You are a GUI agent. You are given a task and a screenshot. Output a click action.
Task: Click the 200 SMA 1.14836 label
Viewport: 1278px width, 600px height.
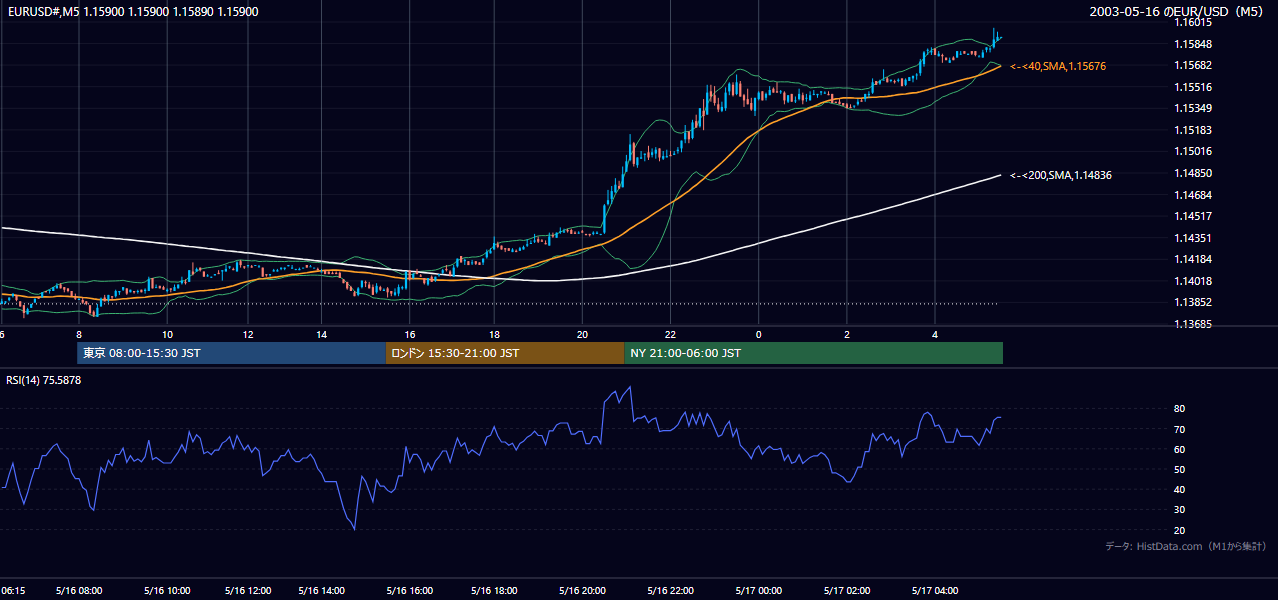tap(1061, 175)
